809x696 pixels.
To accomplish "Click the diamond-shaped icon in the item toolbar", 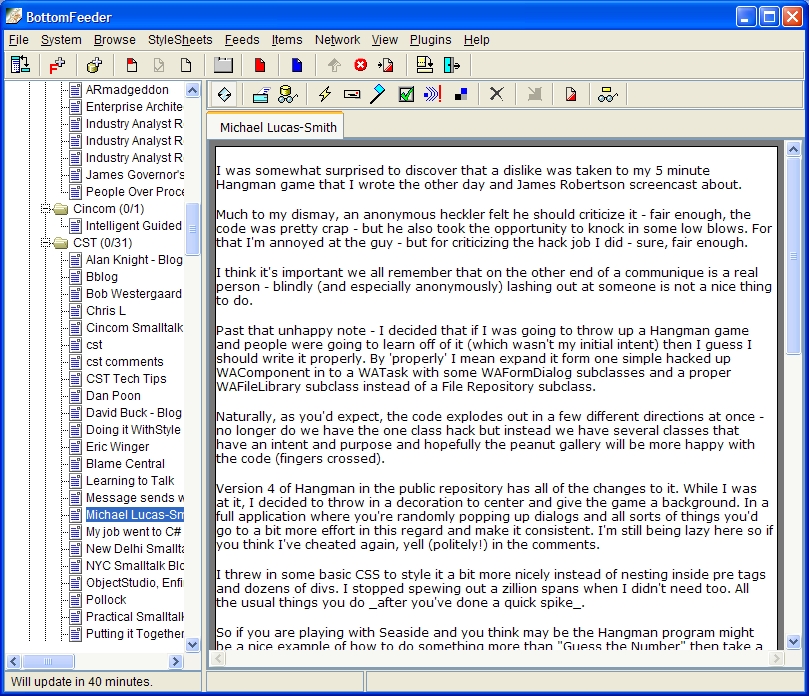I will [x=224, y=94].
